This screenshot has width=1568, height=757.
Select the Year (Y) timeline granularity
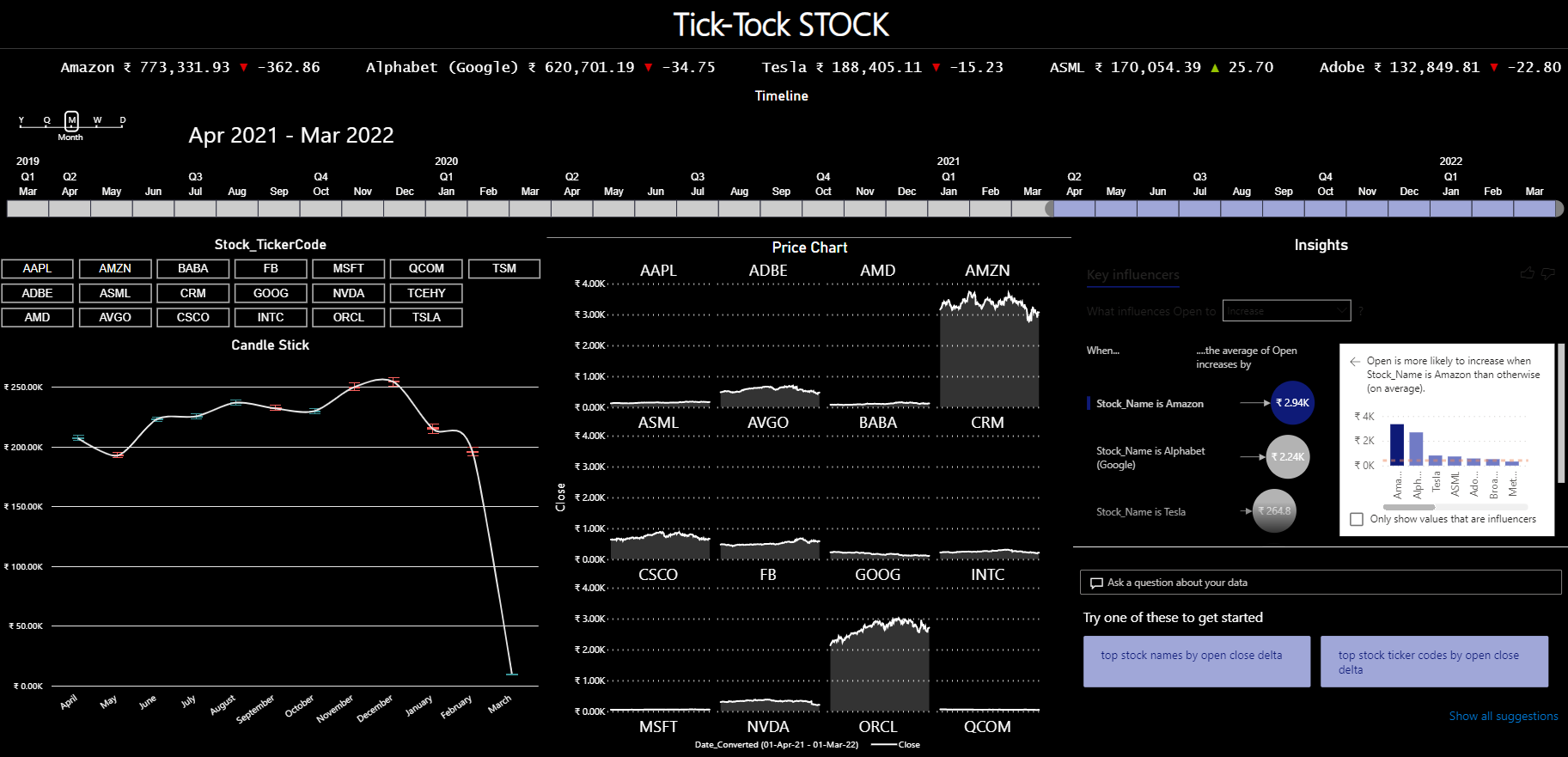coord(21,121)
